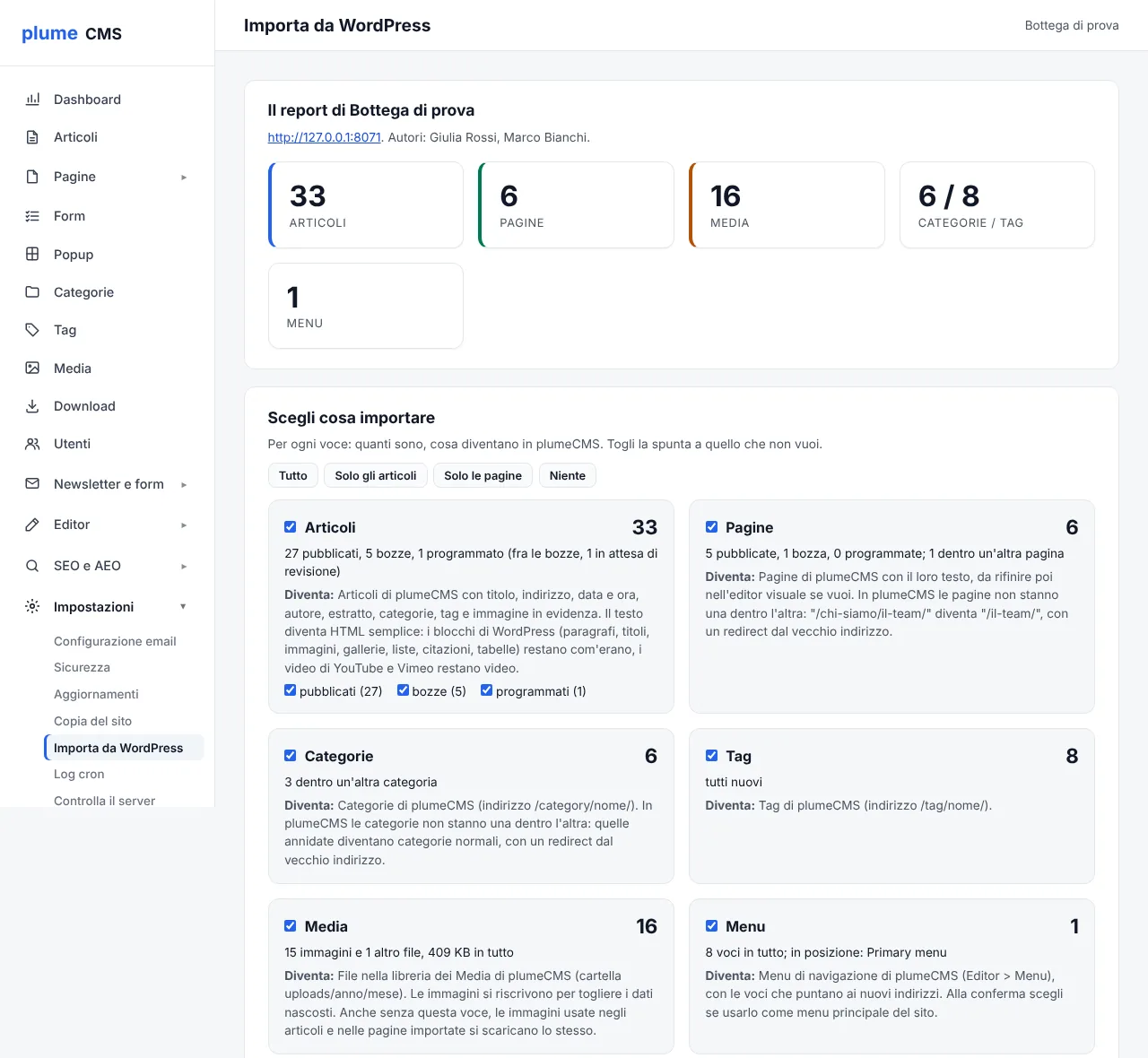Viewport: 1148px width, 1058px height.
Task: Click the SEO e AEO magnifier icon
Action: click(32, 566)
